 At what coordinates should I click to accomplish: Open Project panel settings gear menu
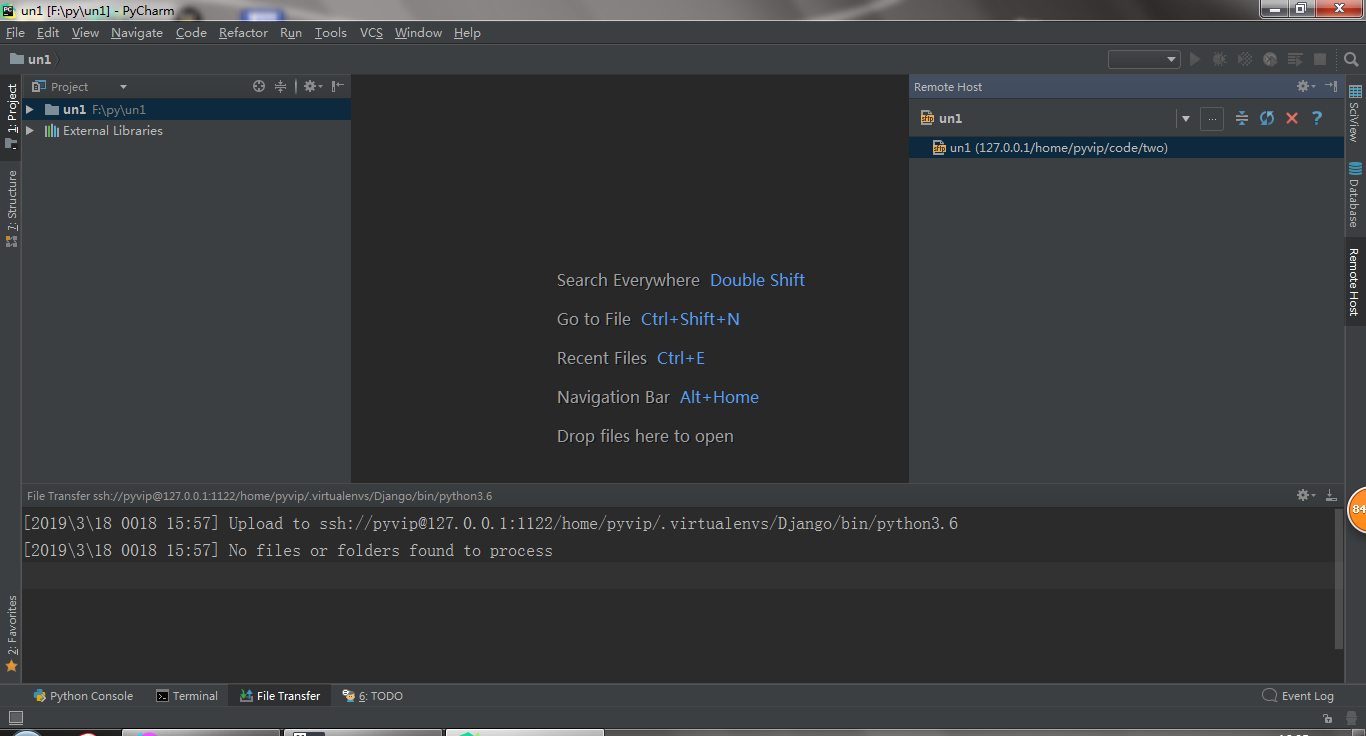point(311,86)
